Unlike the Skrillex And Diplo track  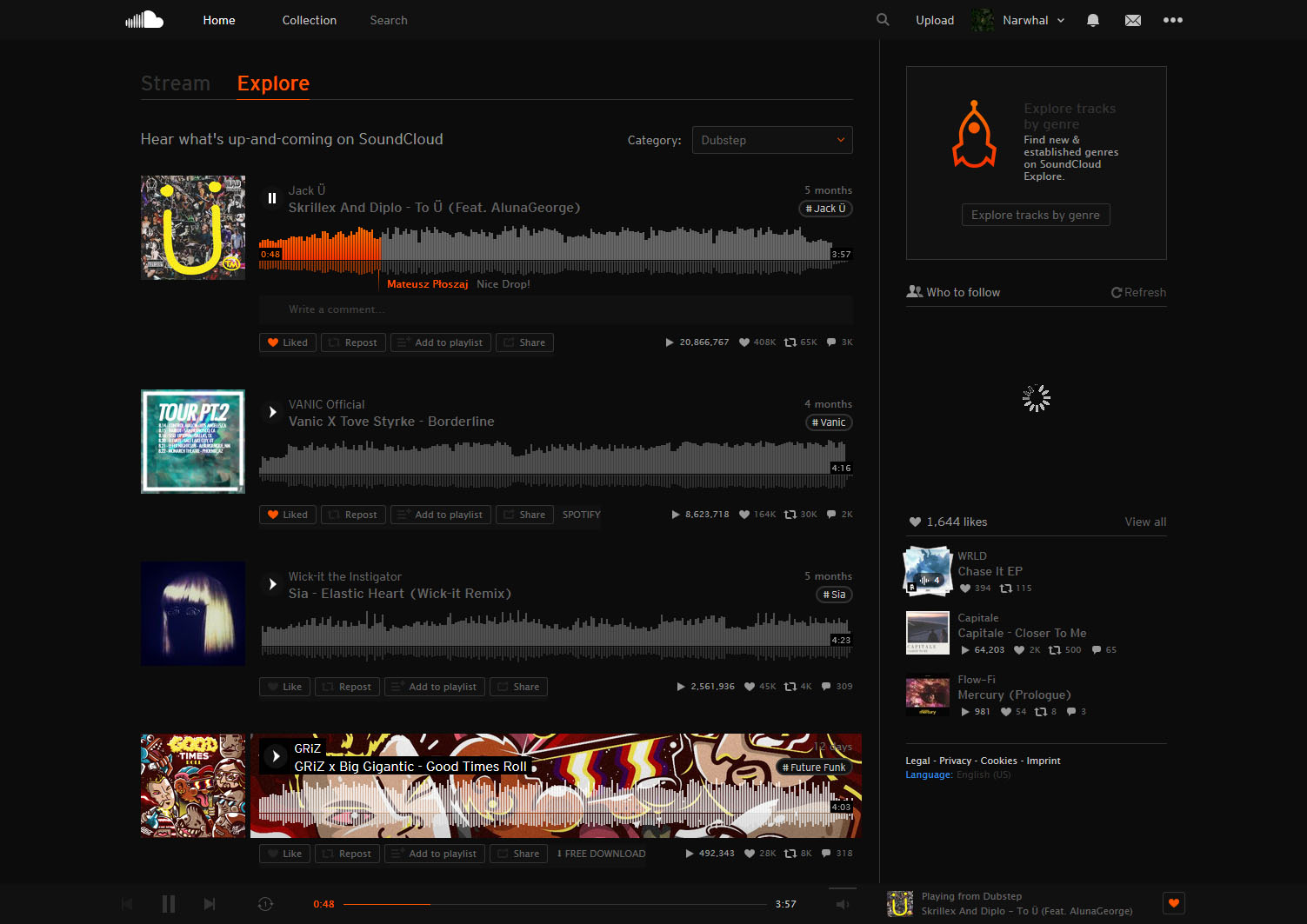(287, 342)
